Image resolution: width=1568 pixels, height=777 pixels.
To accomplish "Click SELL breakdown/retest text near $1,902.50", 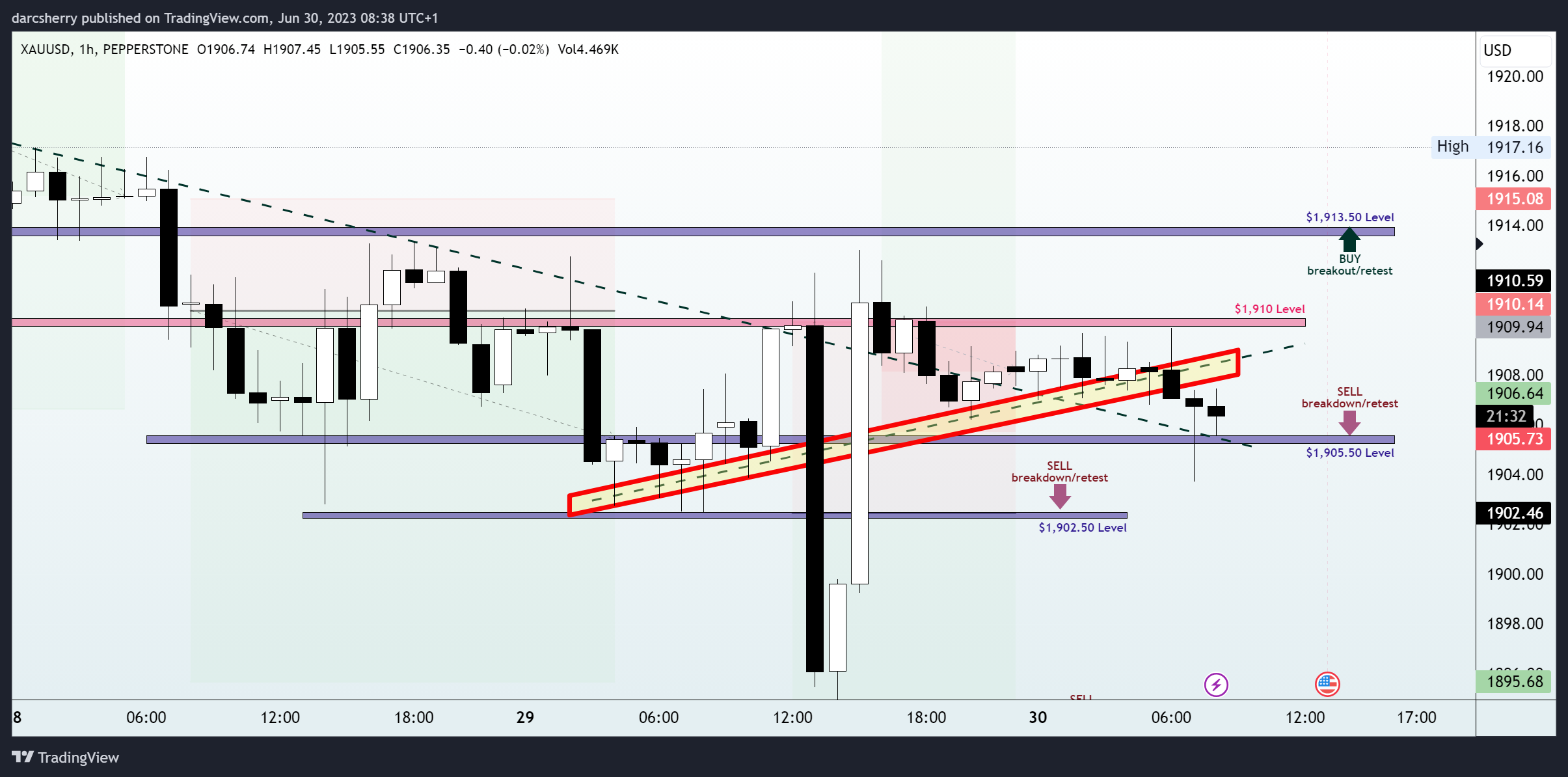I will click(1060, 472).
